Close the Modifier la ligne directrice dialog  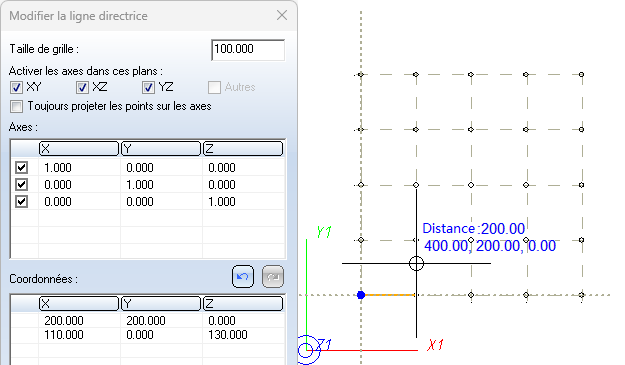[x=282, y=16]
